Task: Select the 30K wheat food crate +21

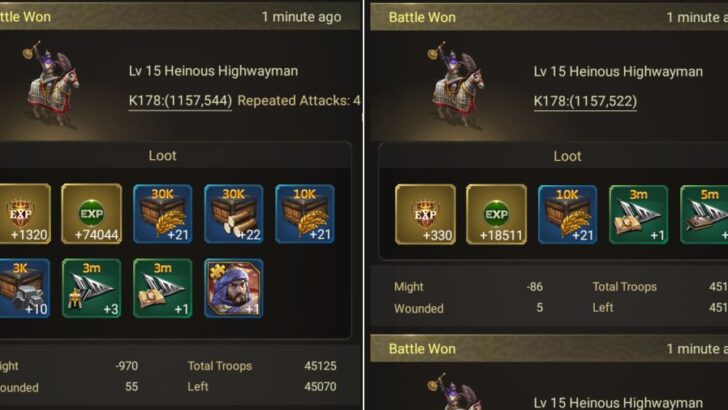Action: click(x=162, y=214)
